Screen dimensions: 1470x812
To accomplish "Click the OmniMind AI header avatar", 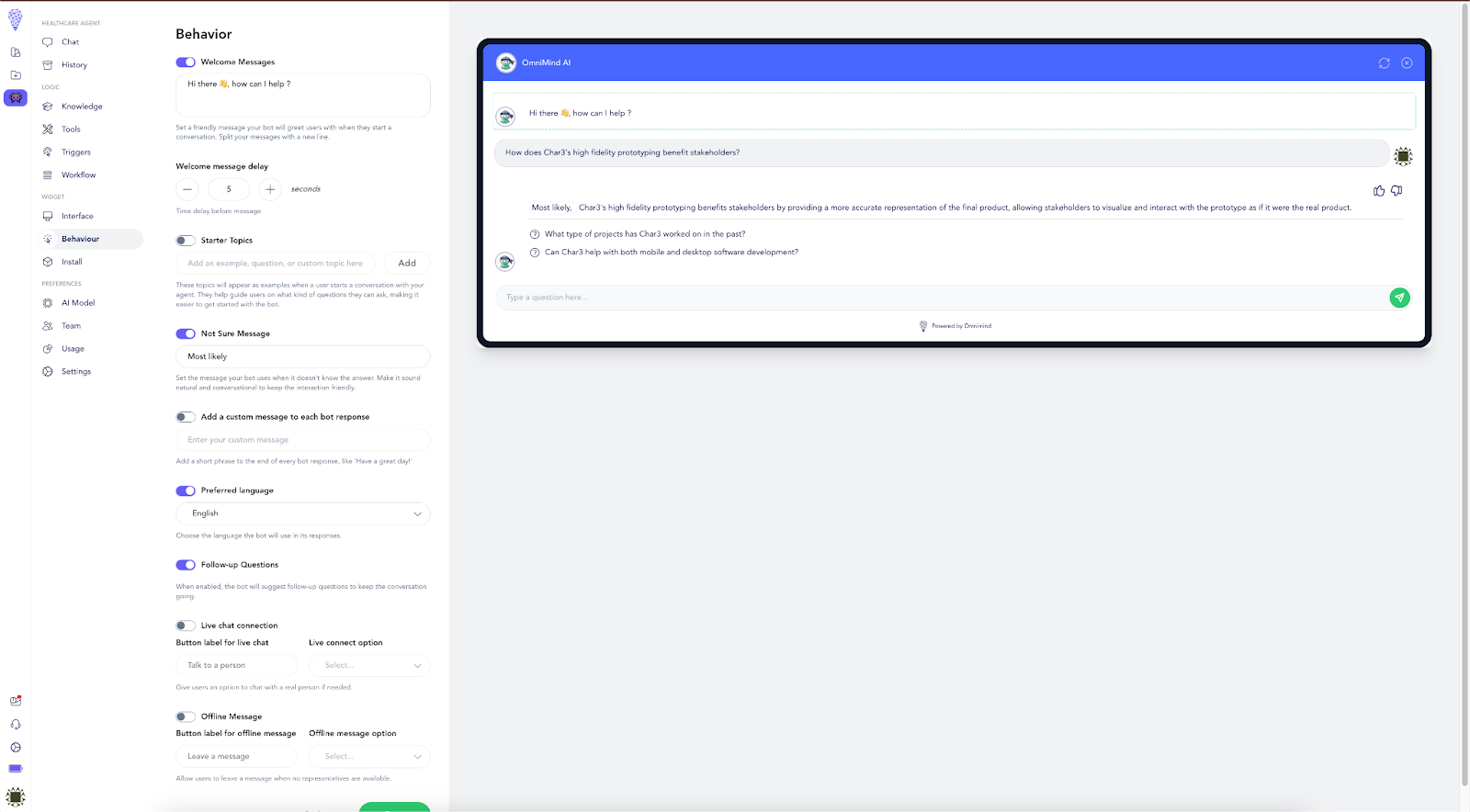I will [506, 62].
